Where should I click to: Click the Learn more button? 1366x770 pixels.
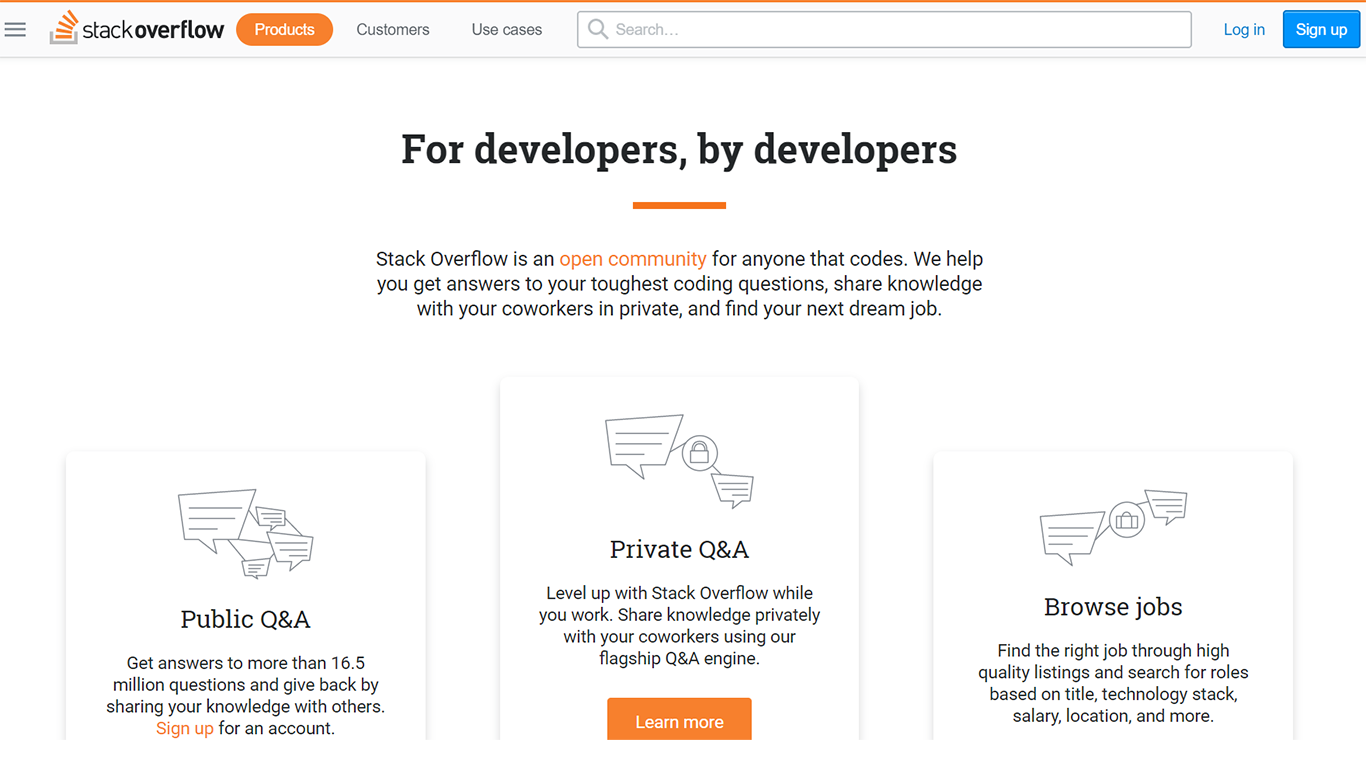pyautogui.click(x=679, y=720)
